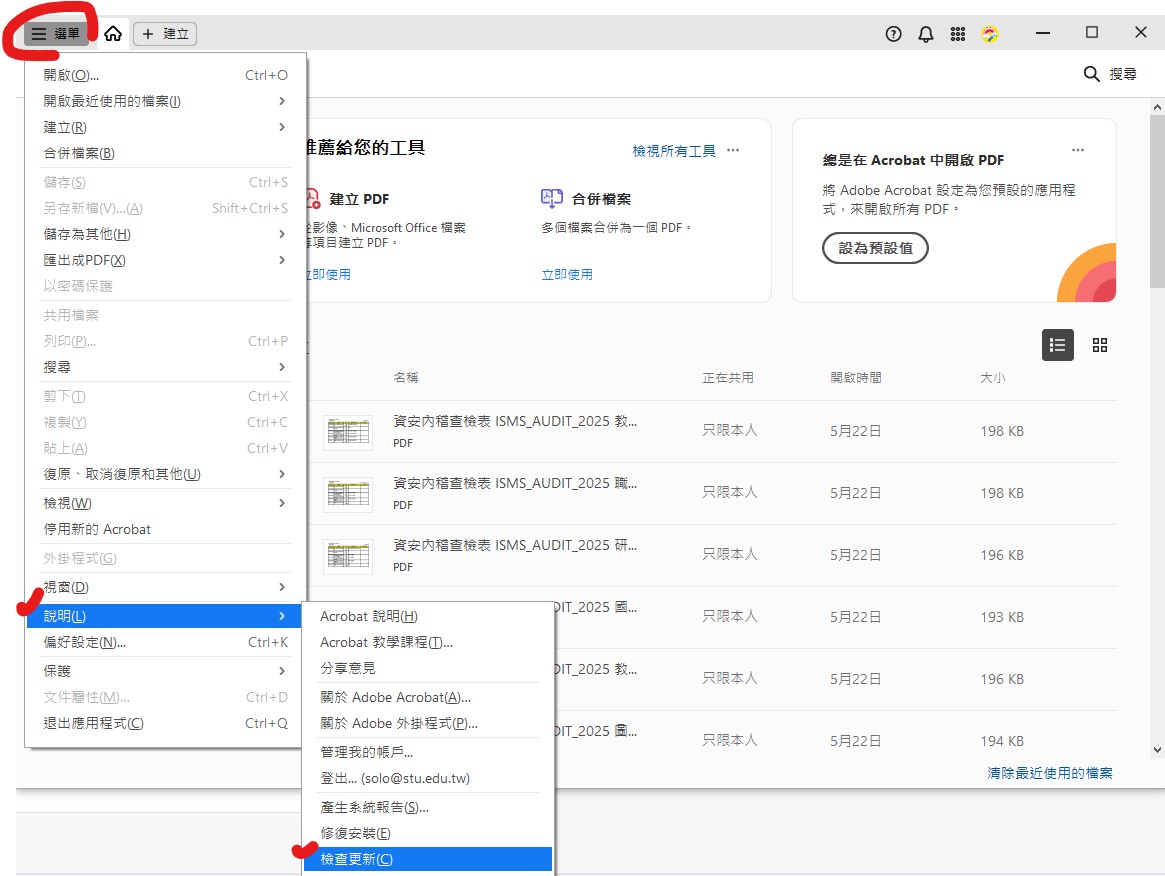Viewport: 1165px width, 876px height.
Task: Open 偏好設定(N)... menu item
Action: [165, 642]
